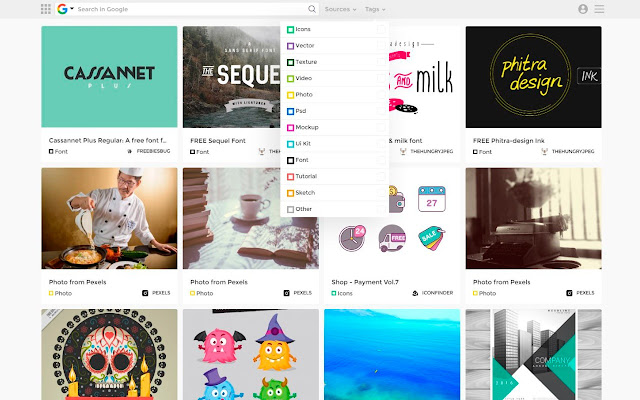The image size is (640, 400).
Task: Open Shop - Payment Vol.7 title
Action: coord(365,282)
